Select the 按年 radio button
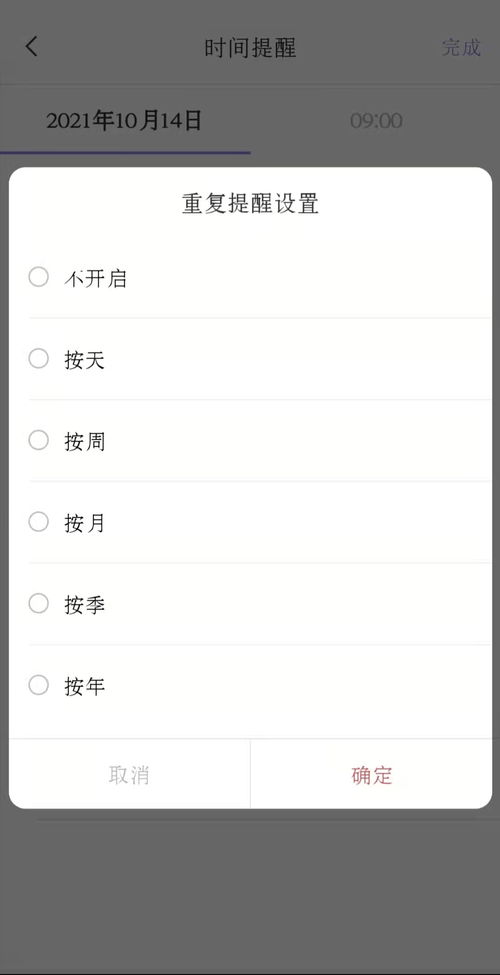Image resolution: width=500 pixels, height=975 pixels. 39,685
